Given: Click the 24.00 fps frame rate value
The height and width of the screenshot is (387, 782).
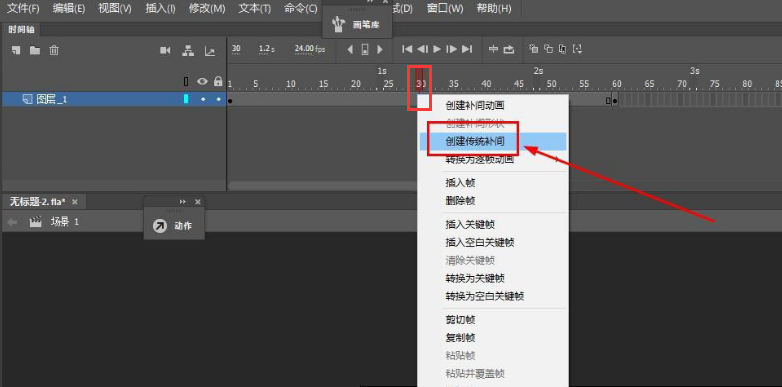Looking at the screenshot, I should pos(309,49).
